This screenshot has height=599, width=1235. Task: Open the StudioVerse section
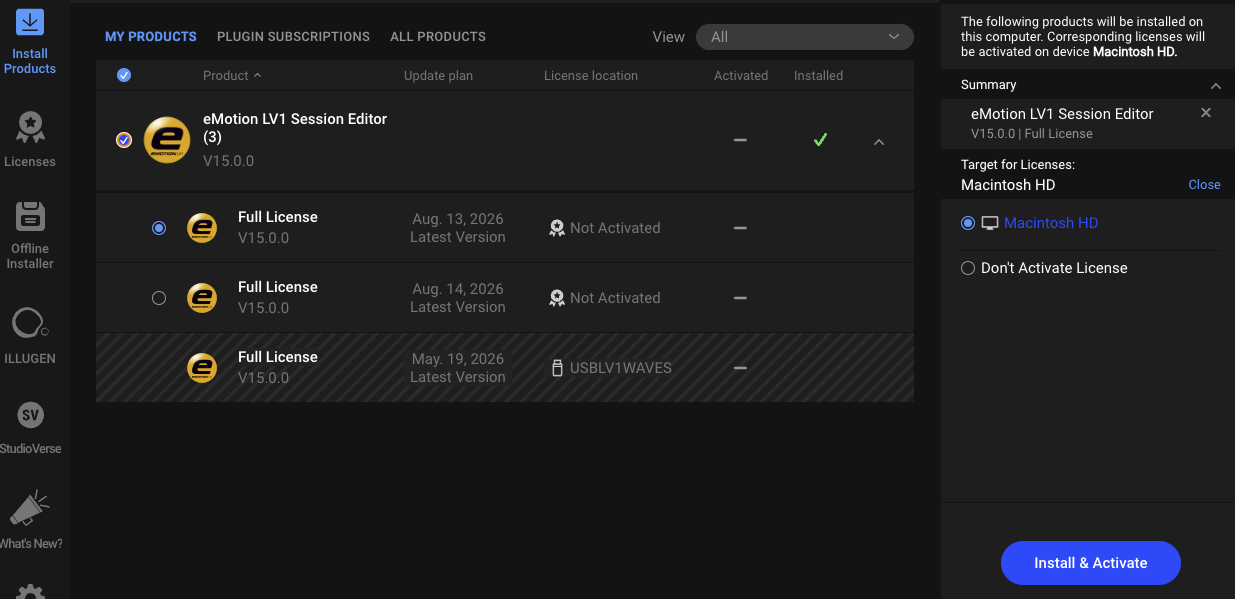point(30,427)
